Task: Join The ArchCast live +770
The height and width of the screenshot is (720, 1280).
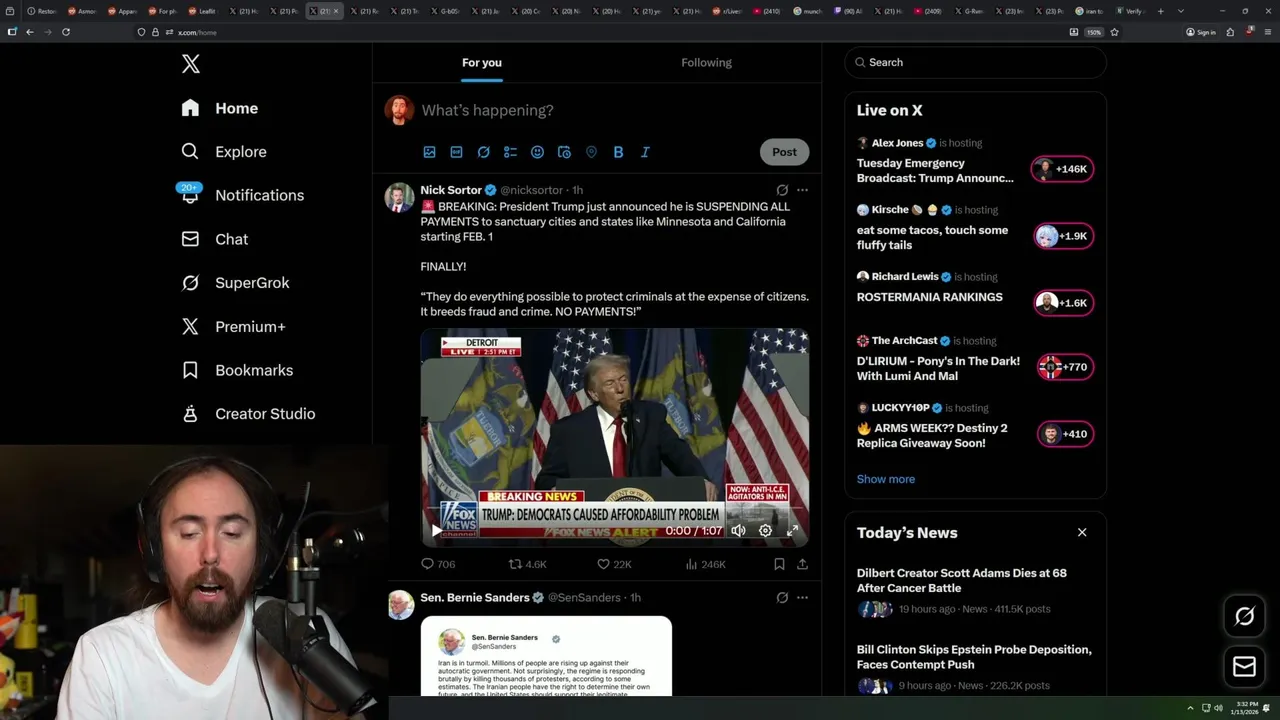Action: point(1065,367)
